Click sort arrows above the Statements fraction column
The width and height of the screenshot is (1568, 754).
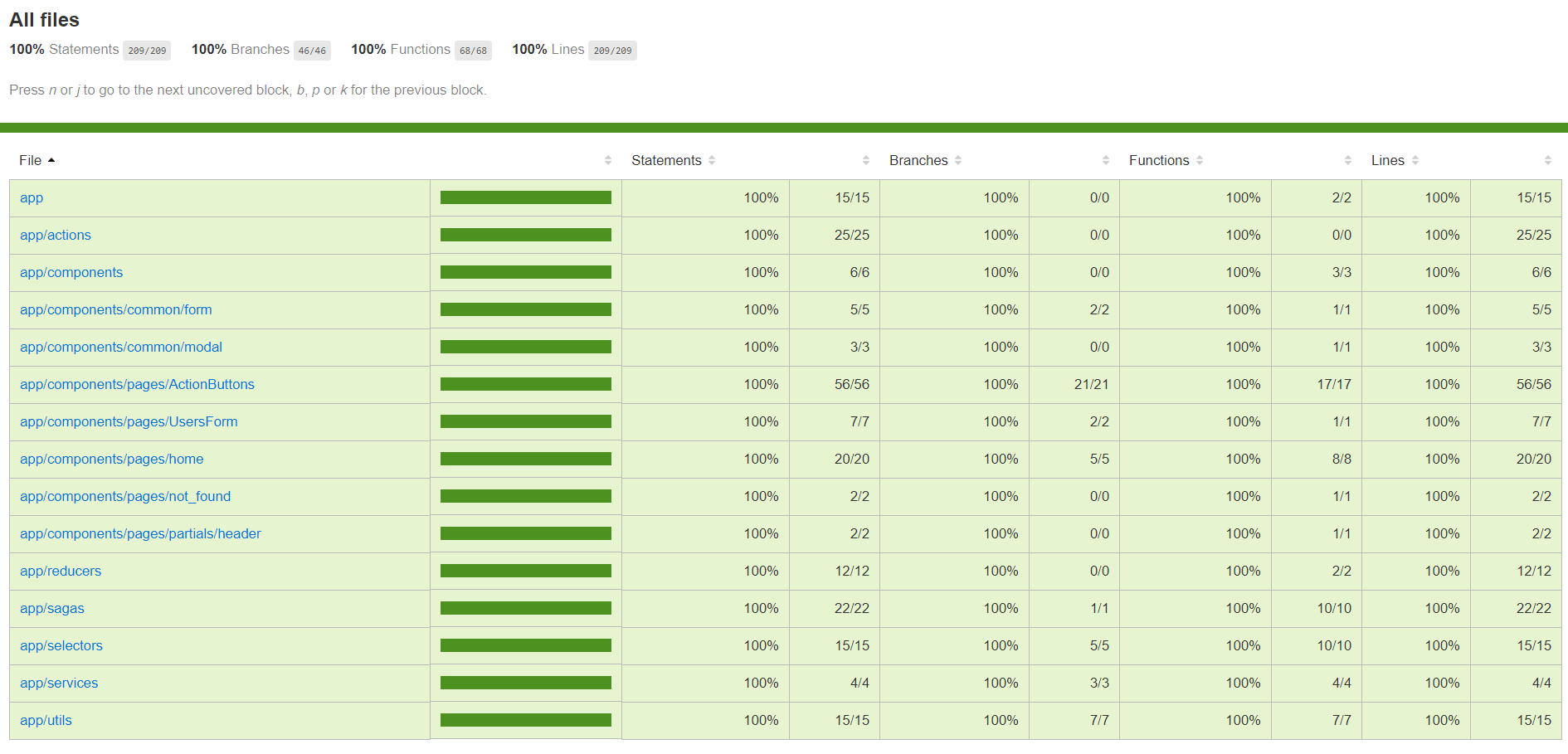(x=866, y=160)
